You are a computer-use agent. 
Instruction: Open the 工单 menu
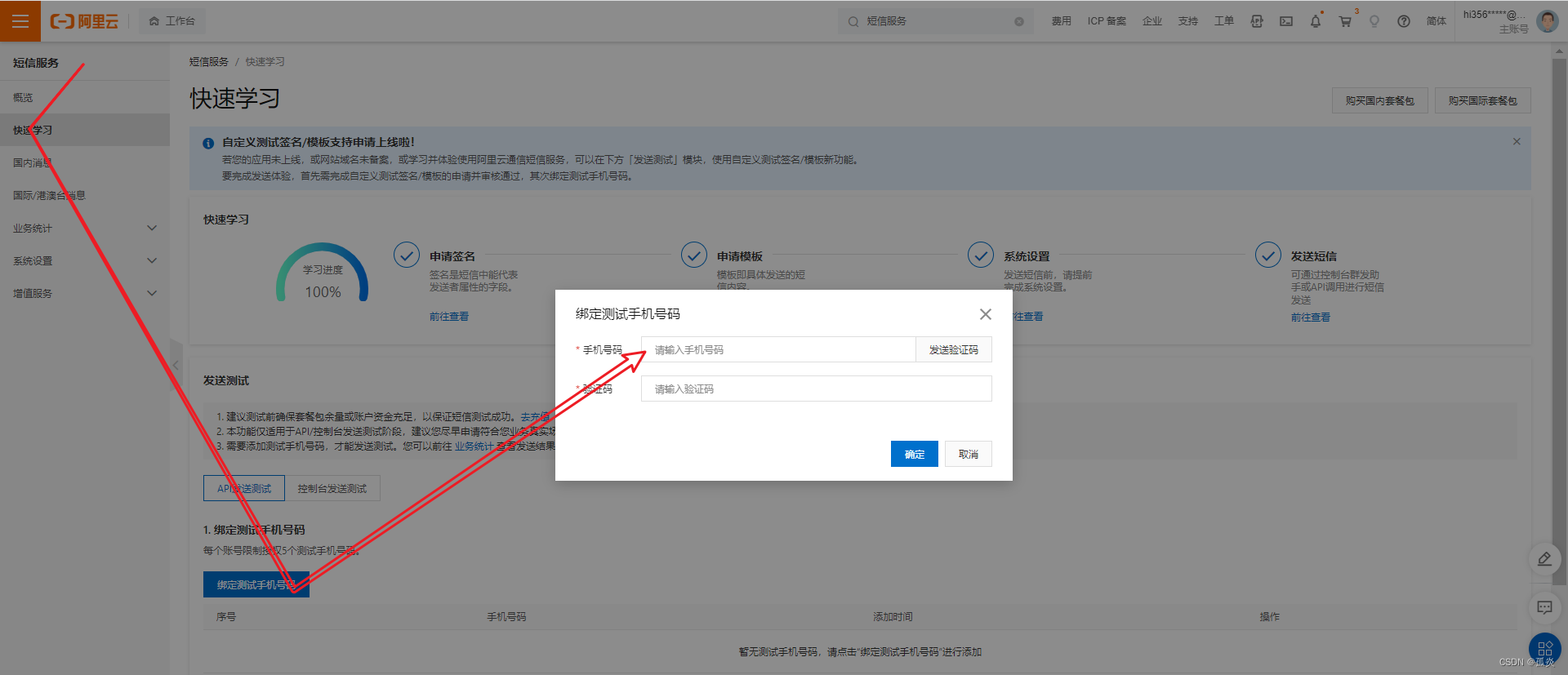coord(1224,21)
